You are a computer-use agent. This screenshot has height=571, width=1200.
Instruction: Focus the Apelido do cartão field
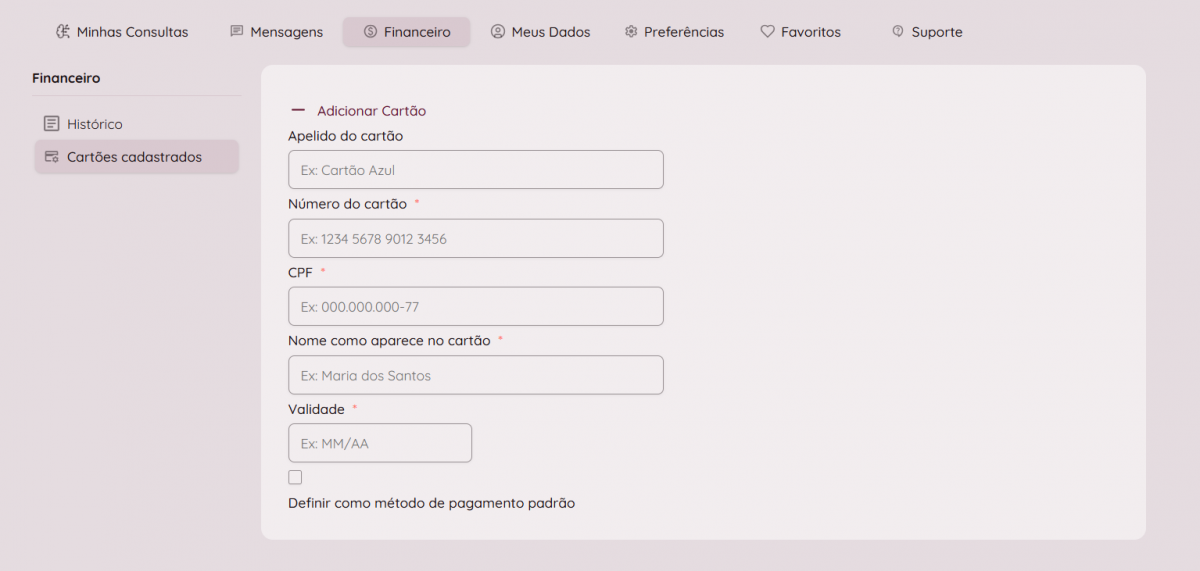(475, 170)
